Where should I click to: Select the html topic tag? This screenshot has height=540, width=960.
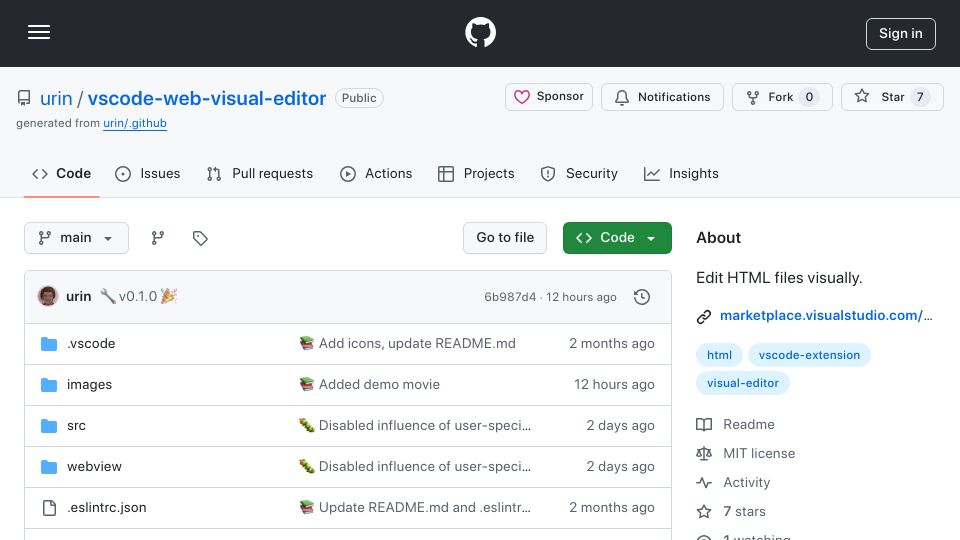[719, 355]
